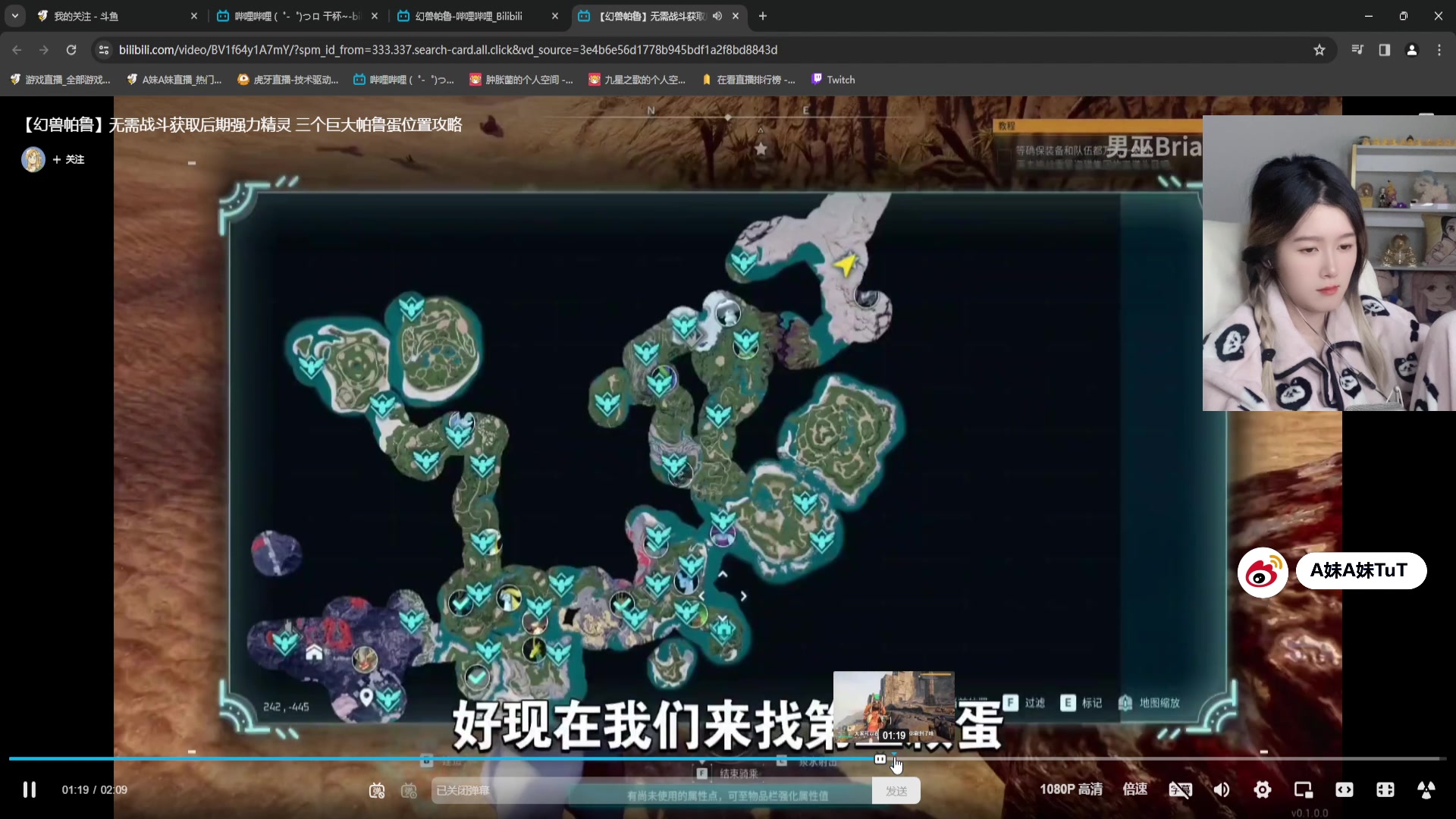
Task: Bookmark this page with the star icon
Action: [x=1319, y=50]
